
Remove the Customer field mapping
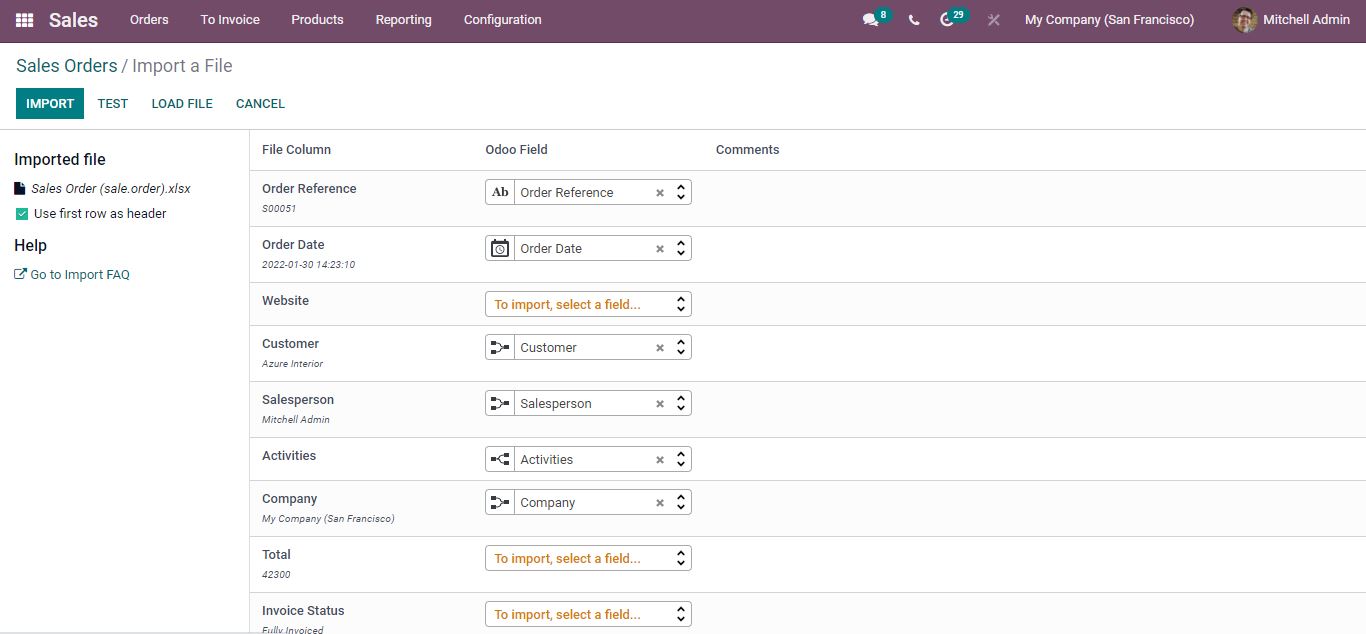(660, 348)
